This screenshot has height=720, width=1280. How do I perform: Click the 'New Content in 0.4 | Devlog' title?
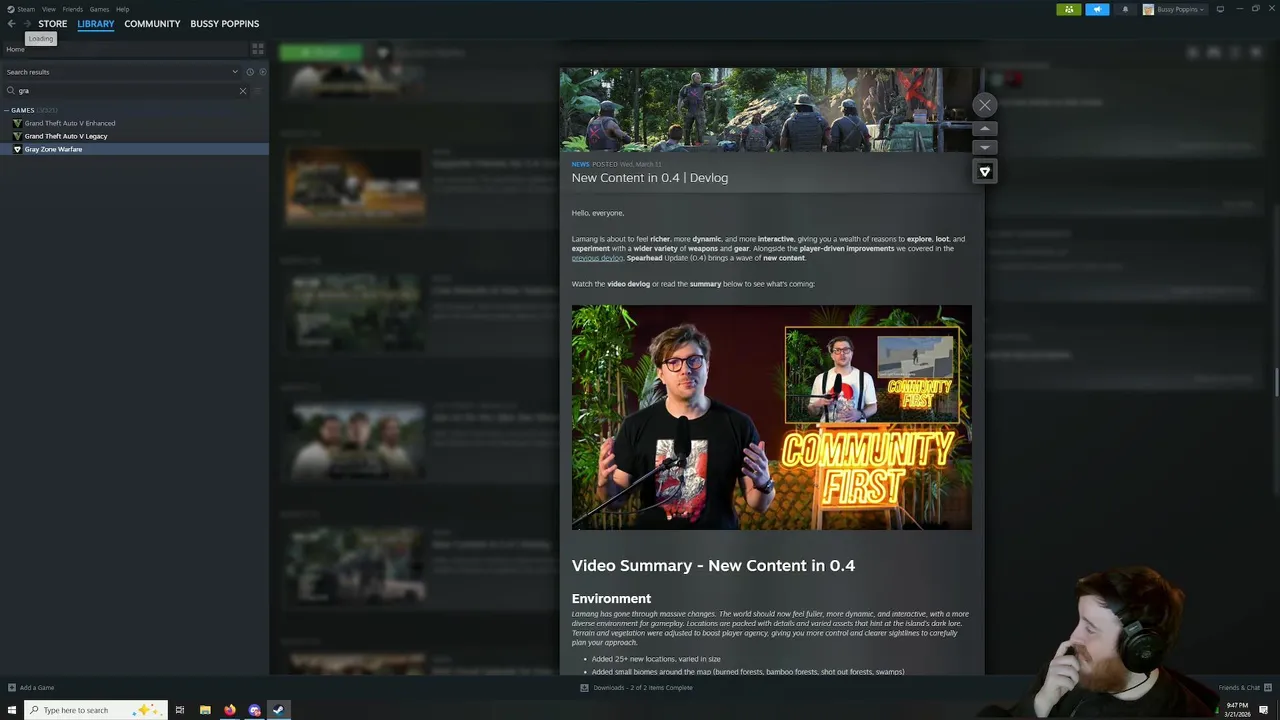click(x=650, y=178)
